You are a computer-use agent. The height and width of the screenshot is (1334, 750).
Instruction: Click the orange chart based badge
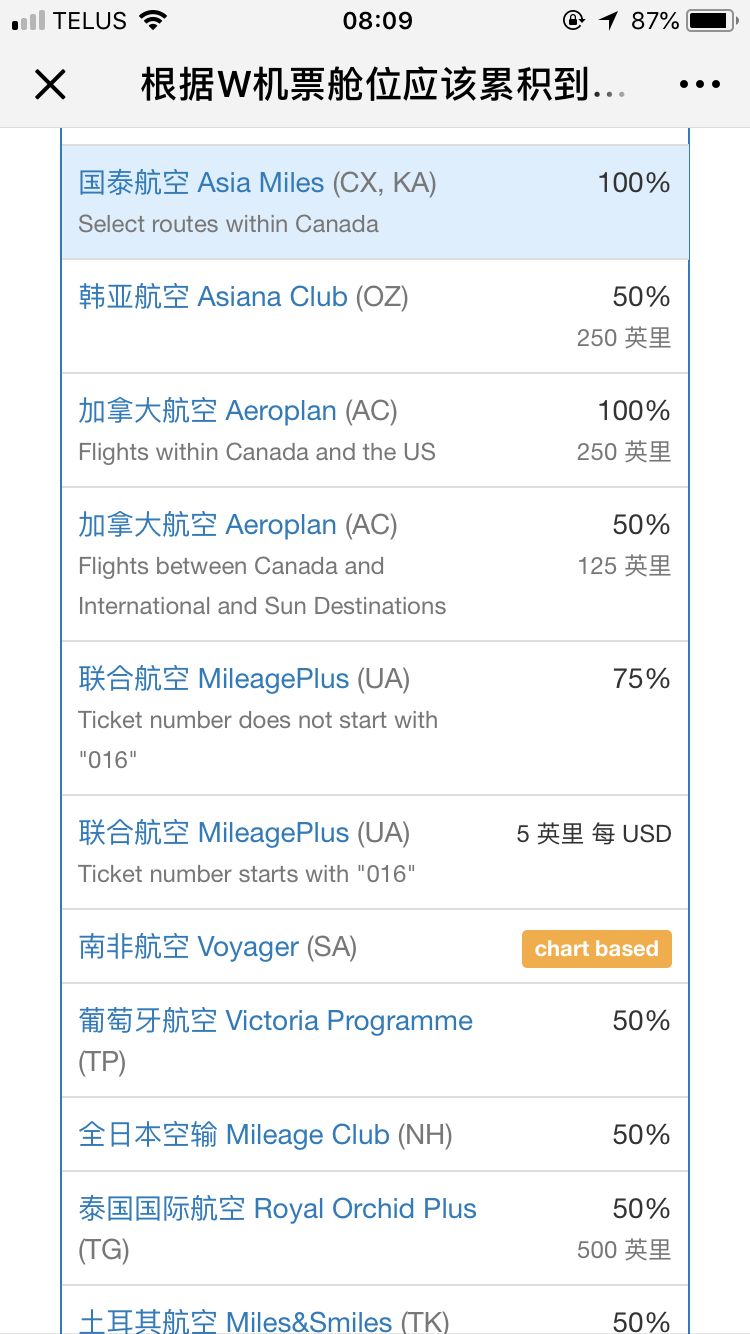tap(596, 949)
